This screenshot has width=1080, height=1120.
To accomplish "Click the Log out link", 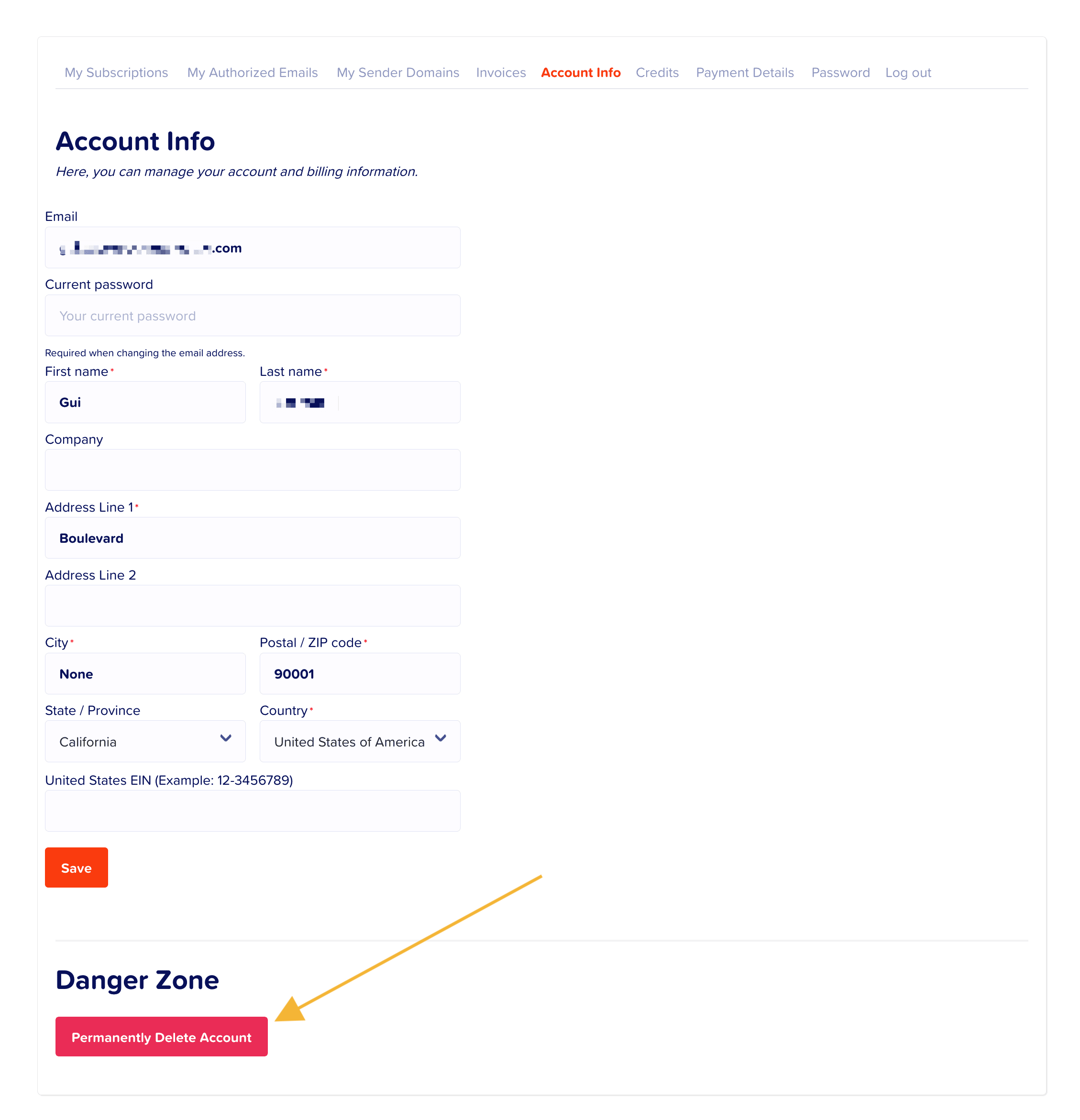I will coord(908,73).
